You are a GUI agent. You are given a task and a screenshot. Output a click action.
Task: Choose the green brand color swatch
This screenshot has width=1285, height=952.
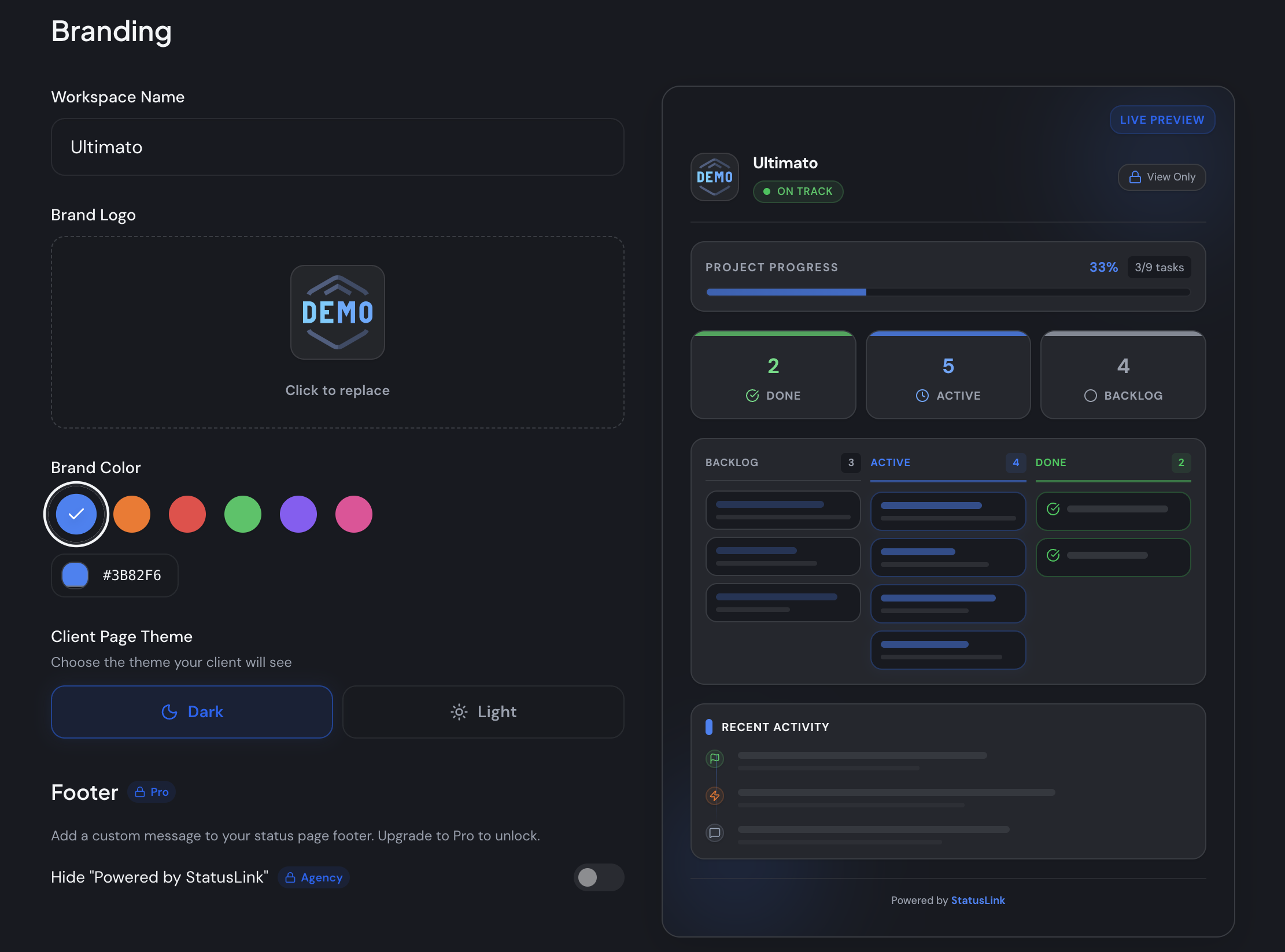(x=243, y=514)
